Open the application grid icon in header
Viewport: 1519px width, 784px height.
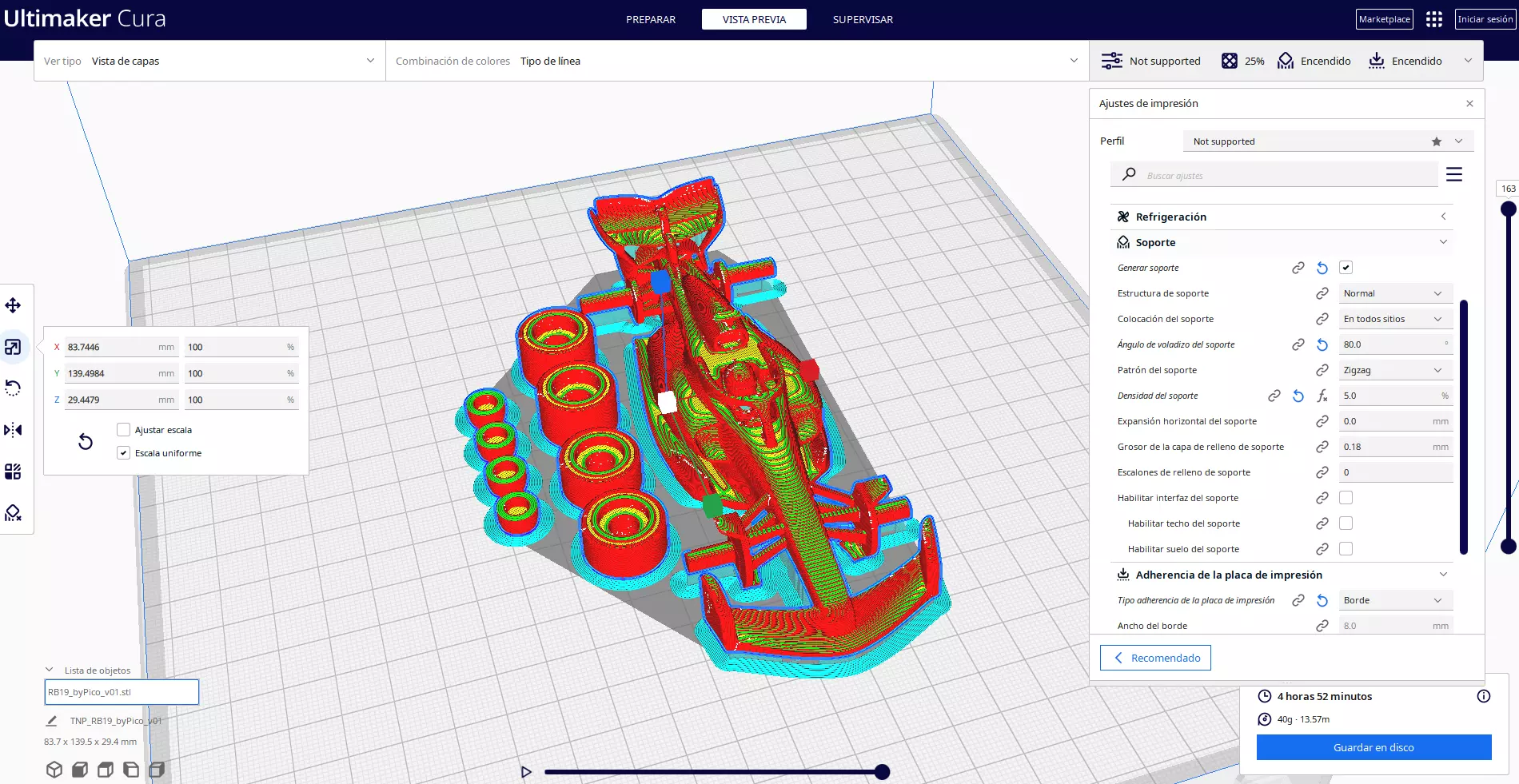point(1434,19)
